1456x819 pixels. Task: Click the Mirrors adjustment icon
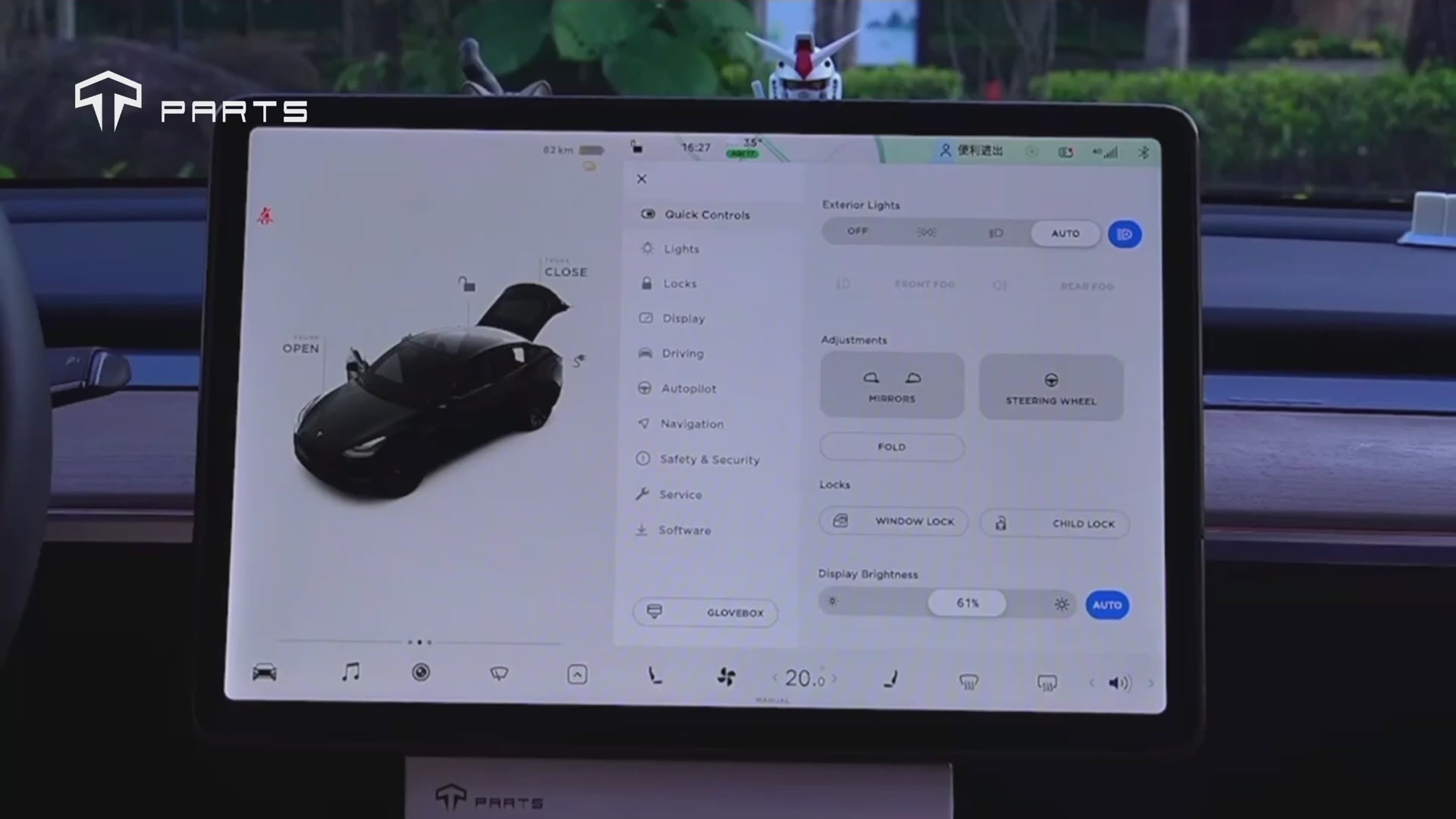[x=891, y=387]
